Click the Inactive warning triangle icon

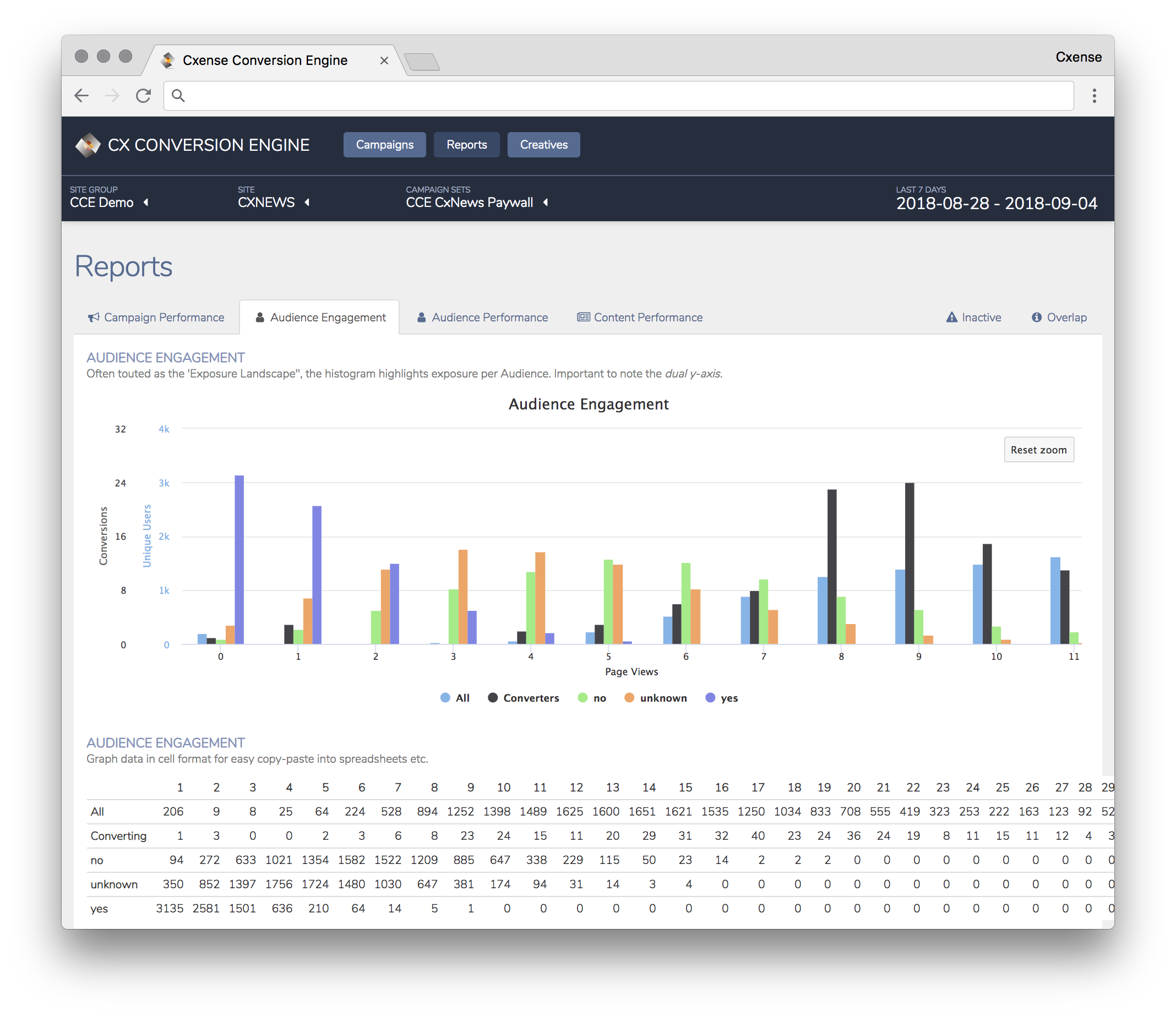tap(951, 317)
